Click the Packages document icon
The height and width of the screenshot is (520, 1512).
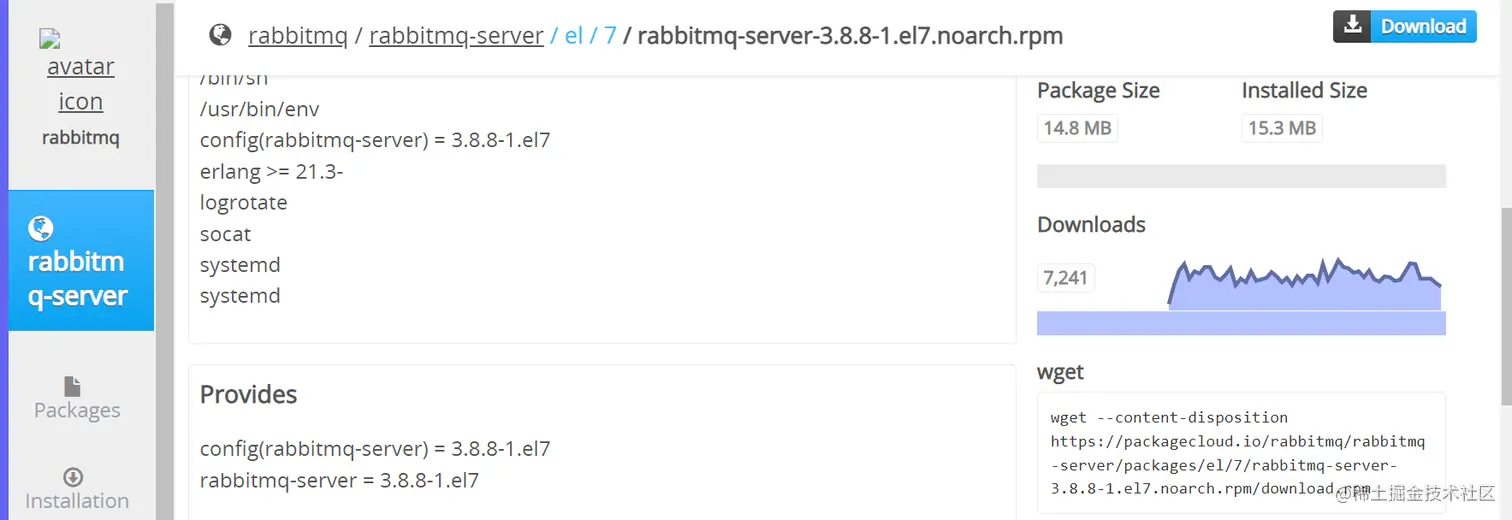72,386
